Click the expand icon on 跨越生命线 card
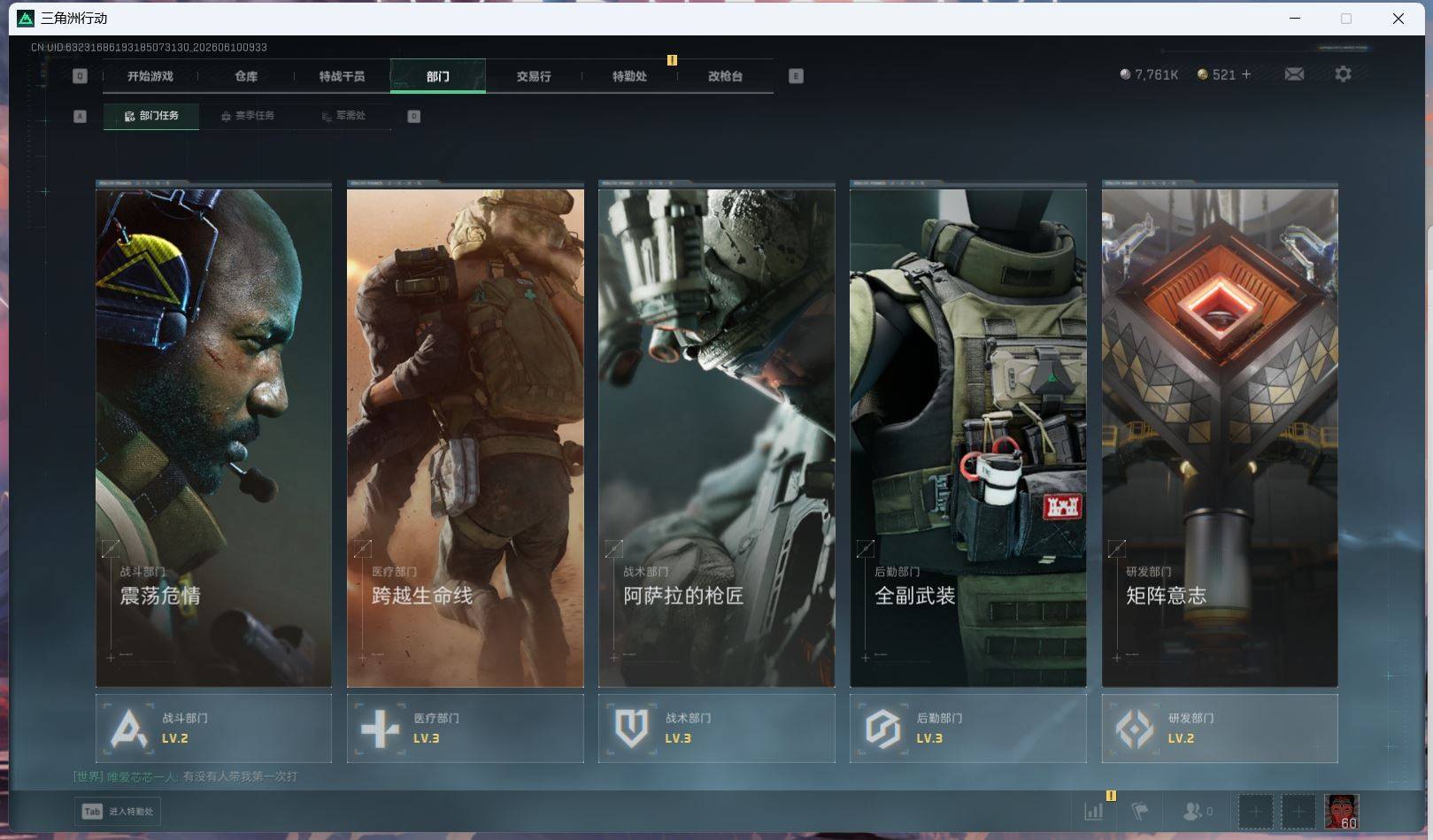Viewport: 1433px width, 840px height. coord(362,549)
